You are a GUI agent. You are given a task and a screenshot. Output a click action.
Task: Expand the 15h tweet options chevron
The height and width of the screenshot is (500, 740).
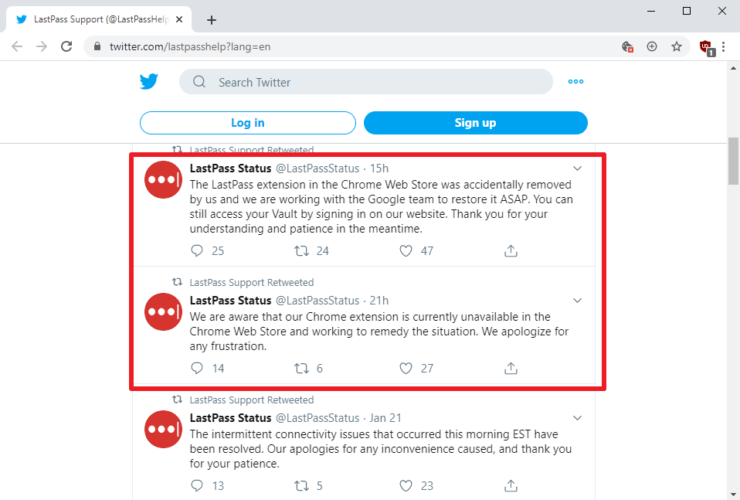pos(577,168)
